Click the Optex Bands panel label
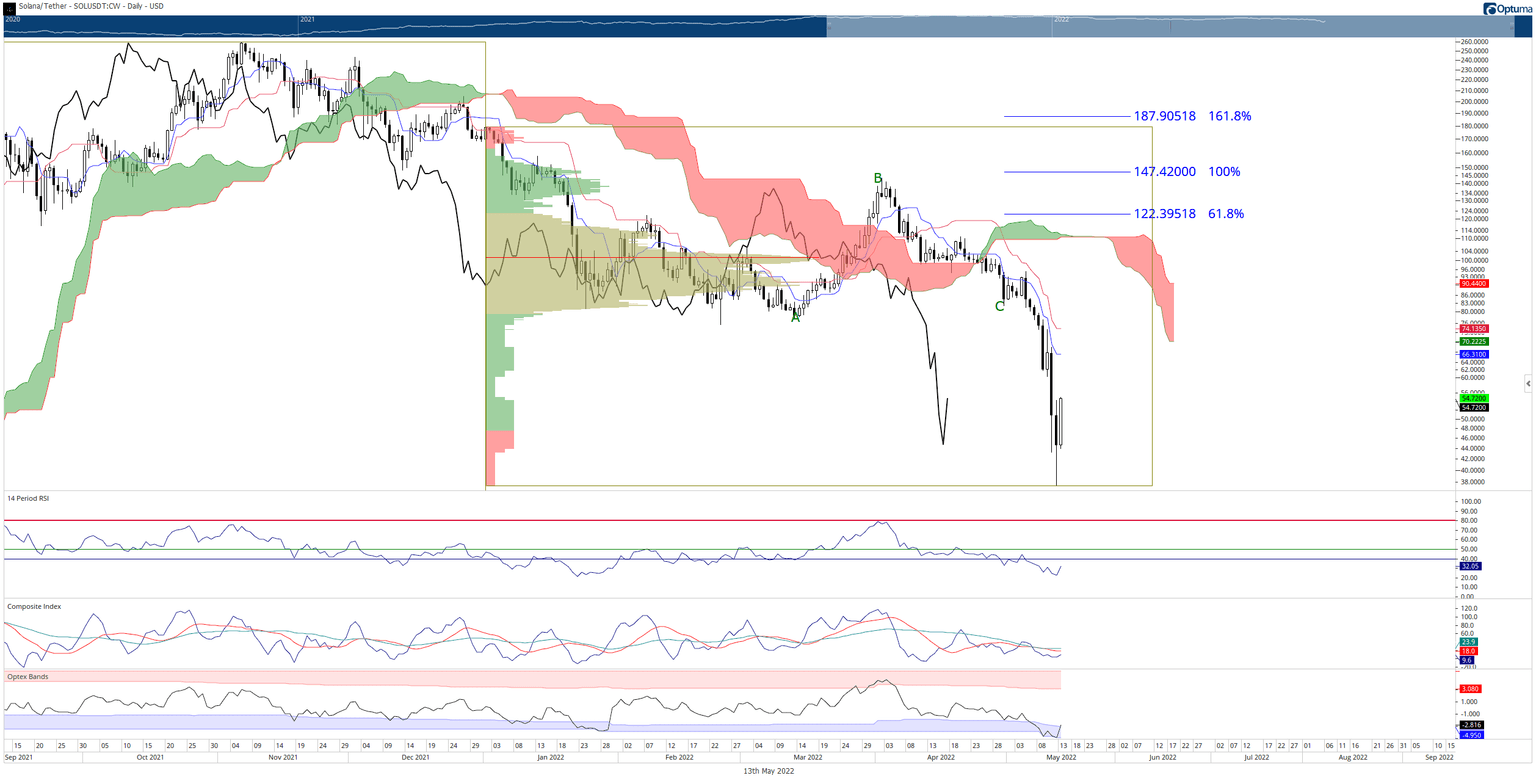The width and height of the screenshot is (1536, 783). coord(24,676)
